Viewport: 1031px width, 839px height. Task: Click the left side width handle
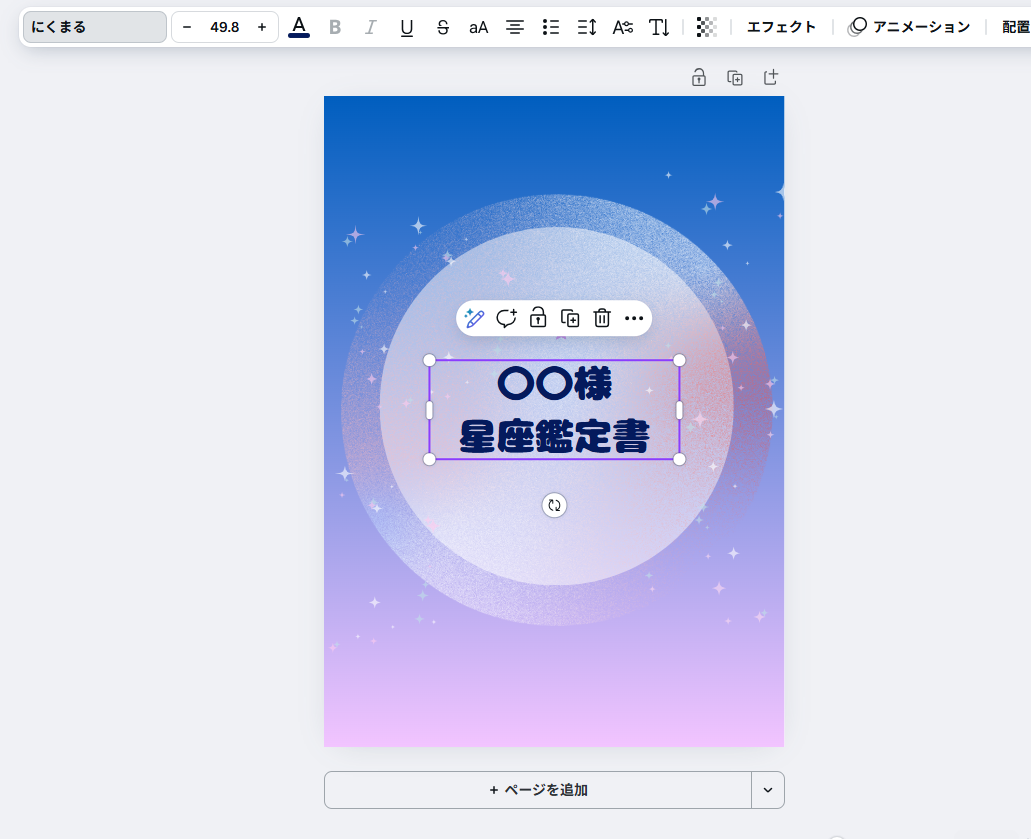(429, 410)
